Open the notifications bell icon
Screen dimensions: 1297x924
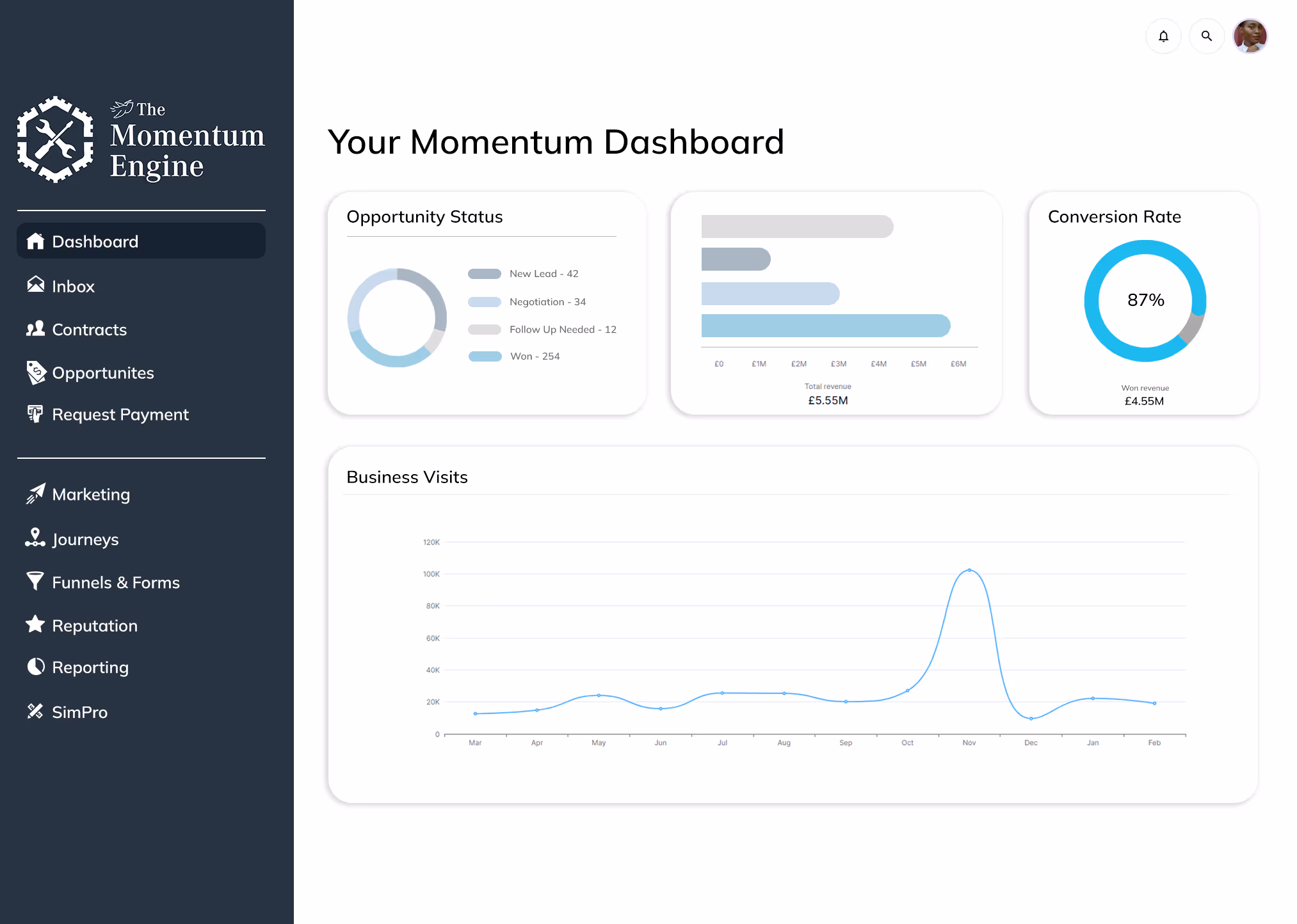(x=1163, y=36)
